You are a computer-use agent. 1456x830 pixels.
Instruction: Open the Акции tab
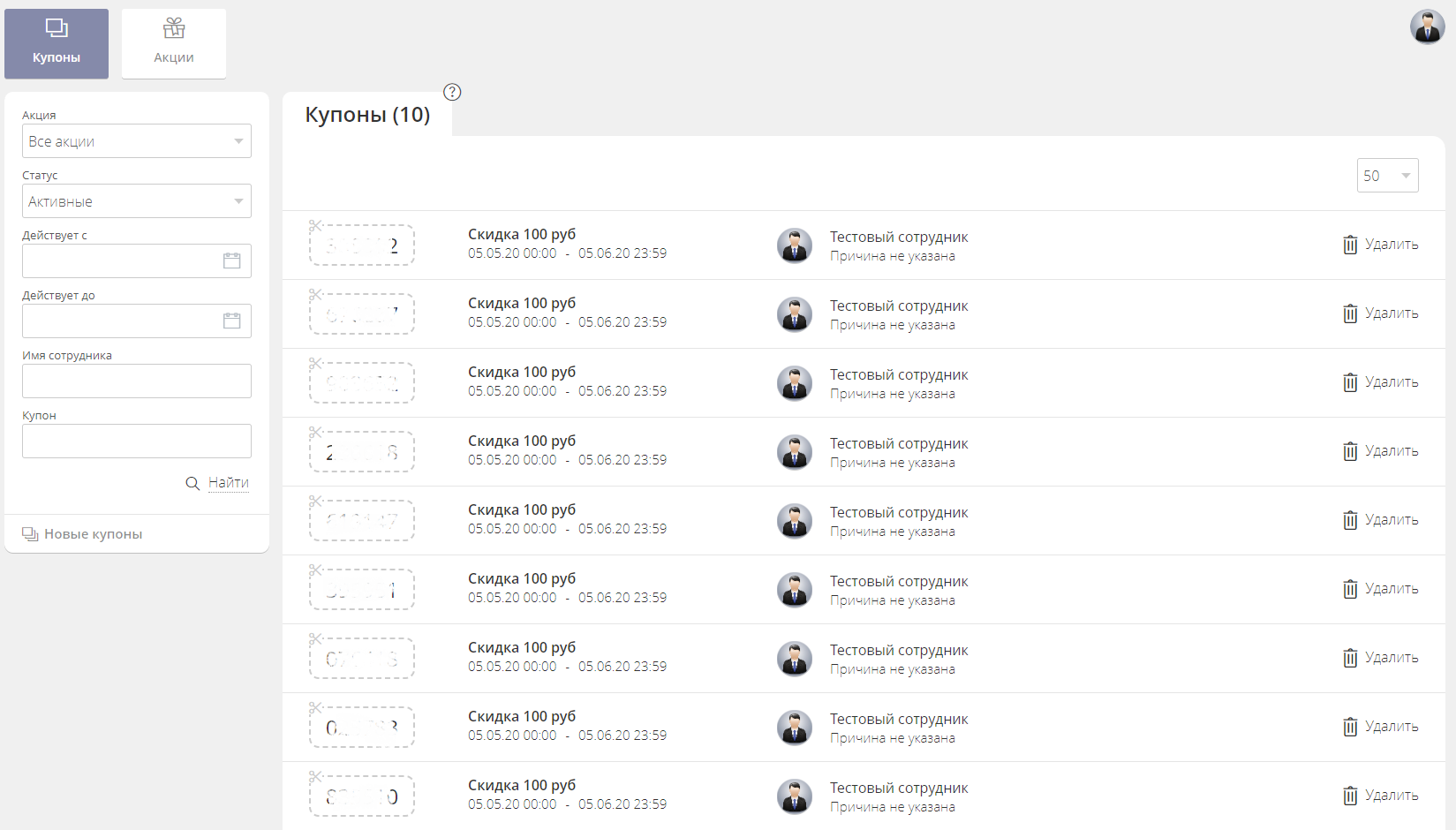point(174,44)
